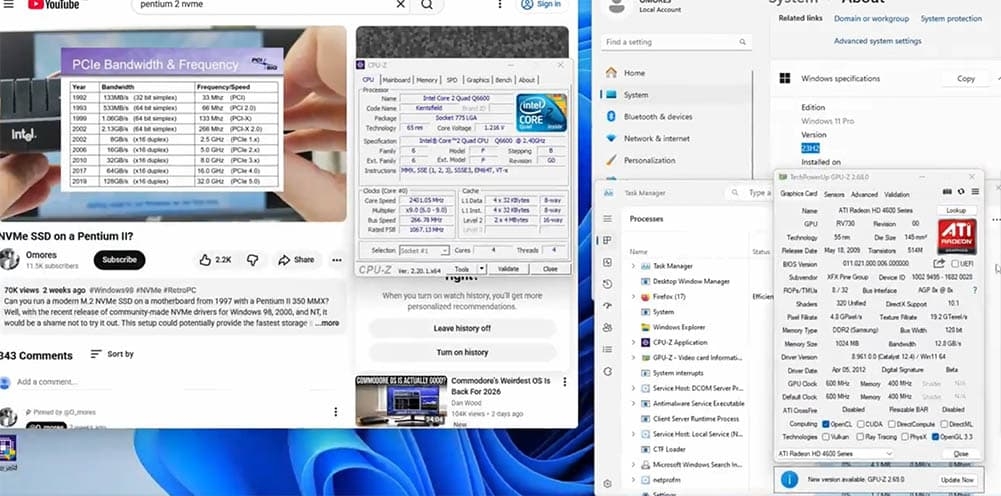Switch to Sensors tab in GPU-Z

point(834,194)
